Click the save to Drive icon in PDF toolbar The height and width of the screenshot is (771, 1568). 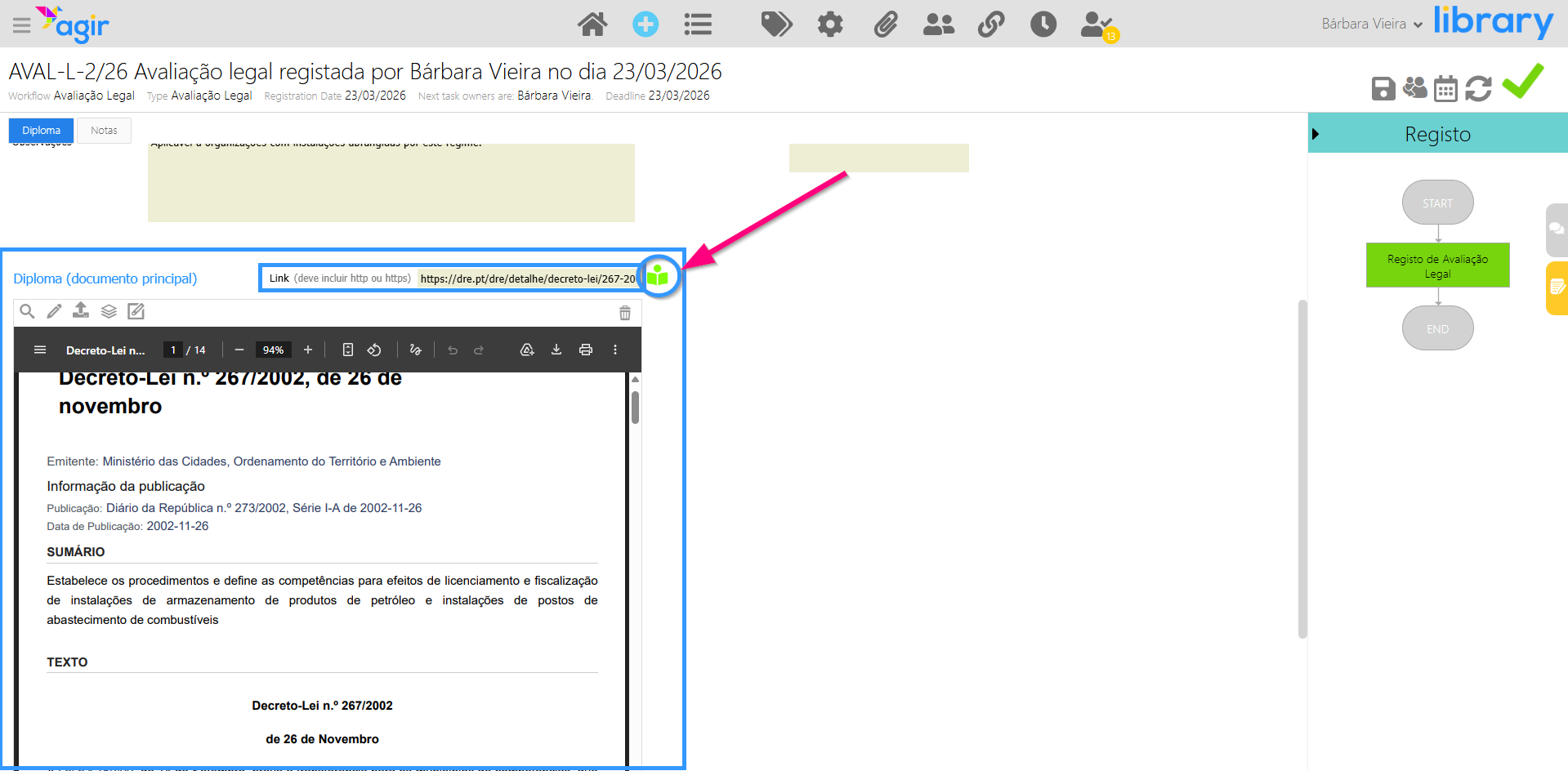click(527, 350)
